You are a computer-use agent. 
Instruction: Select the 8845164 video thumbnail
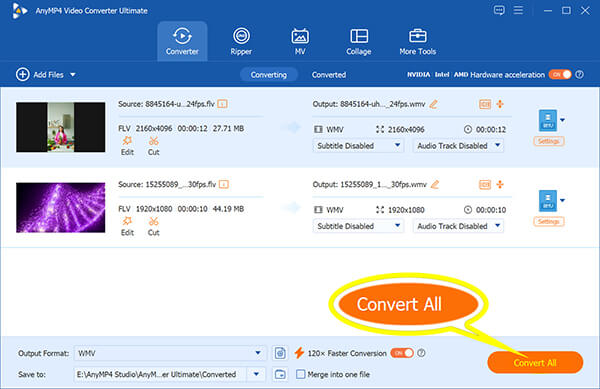60,127
